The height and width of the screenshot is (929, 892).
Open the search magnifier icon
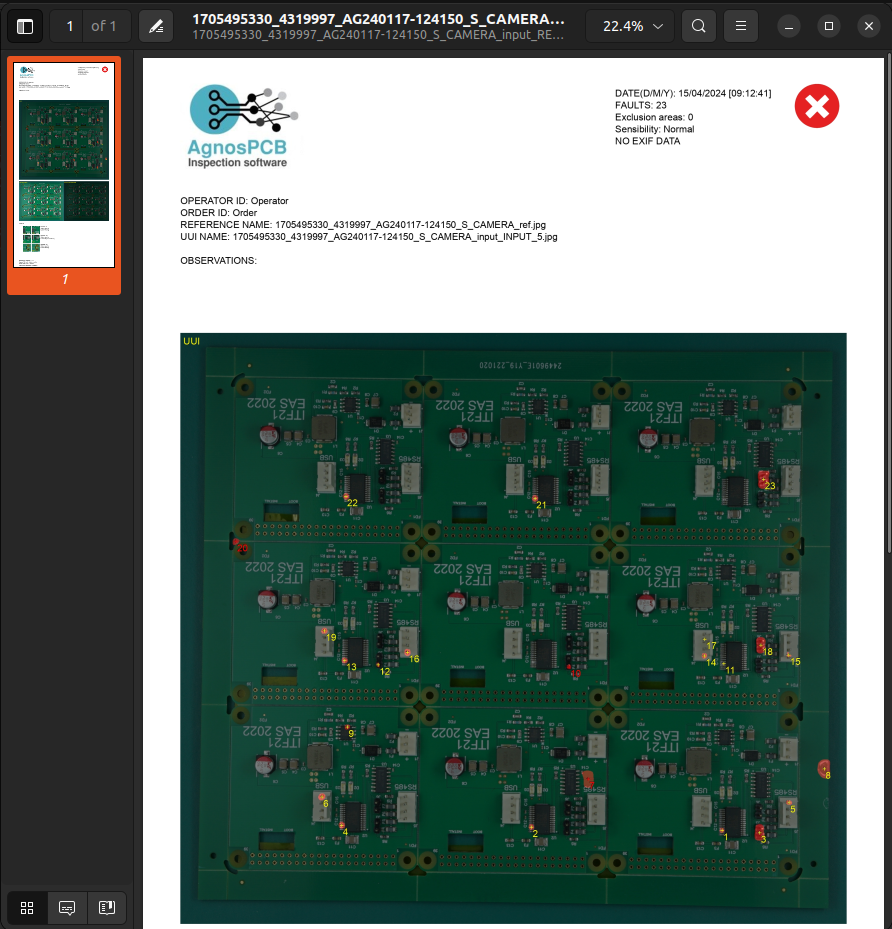(x=699, y=26)
